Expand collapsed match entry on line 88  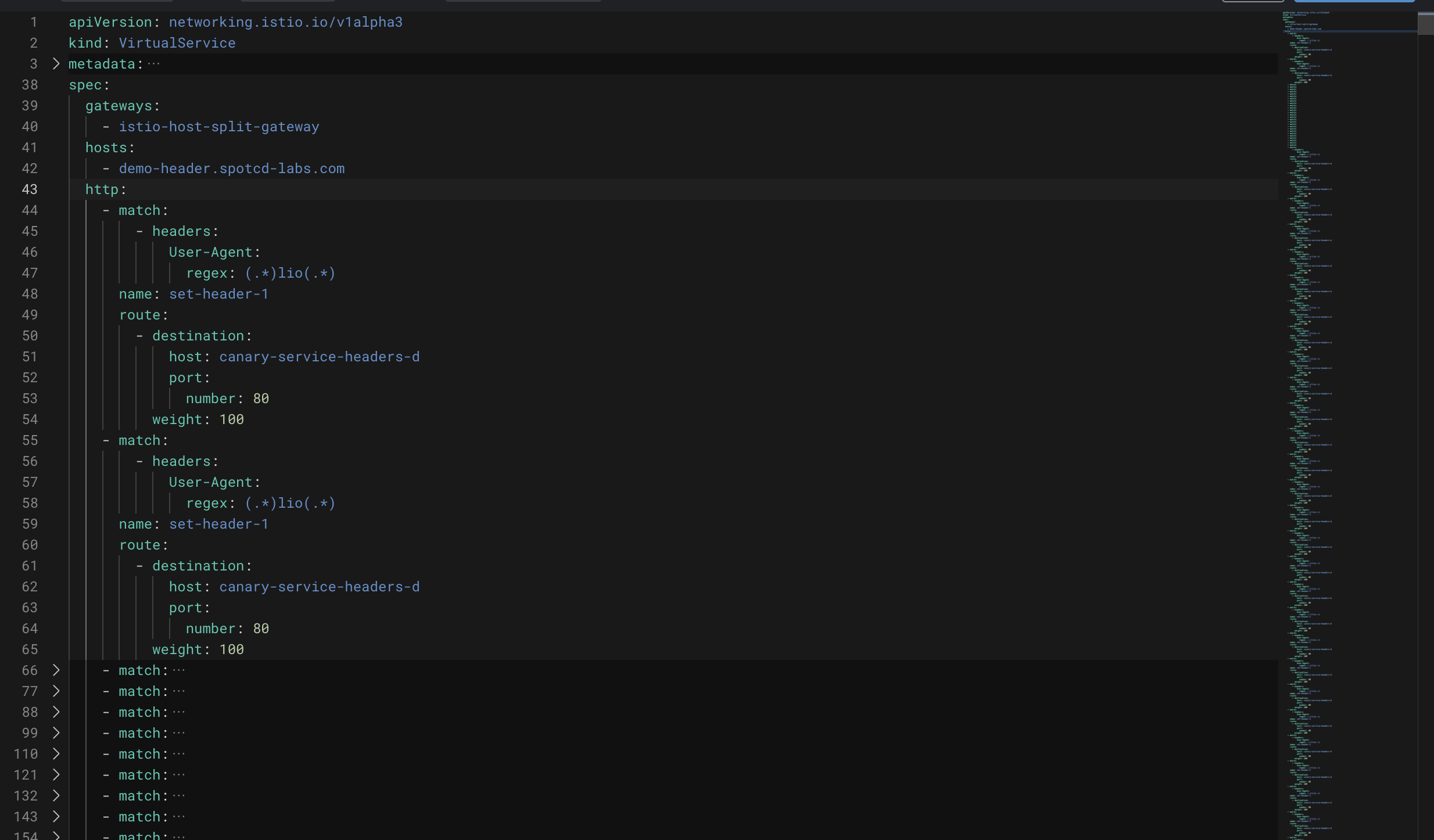pyautogui.click(x=56, y=712)
